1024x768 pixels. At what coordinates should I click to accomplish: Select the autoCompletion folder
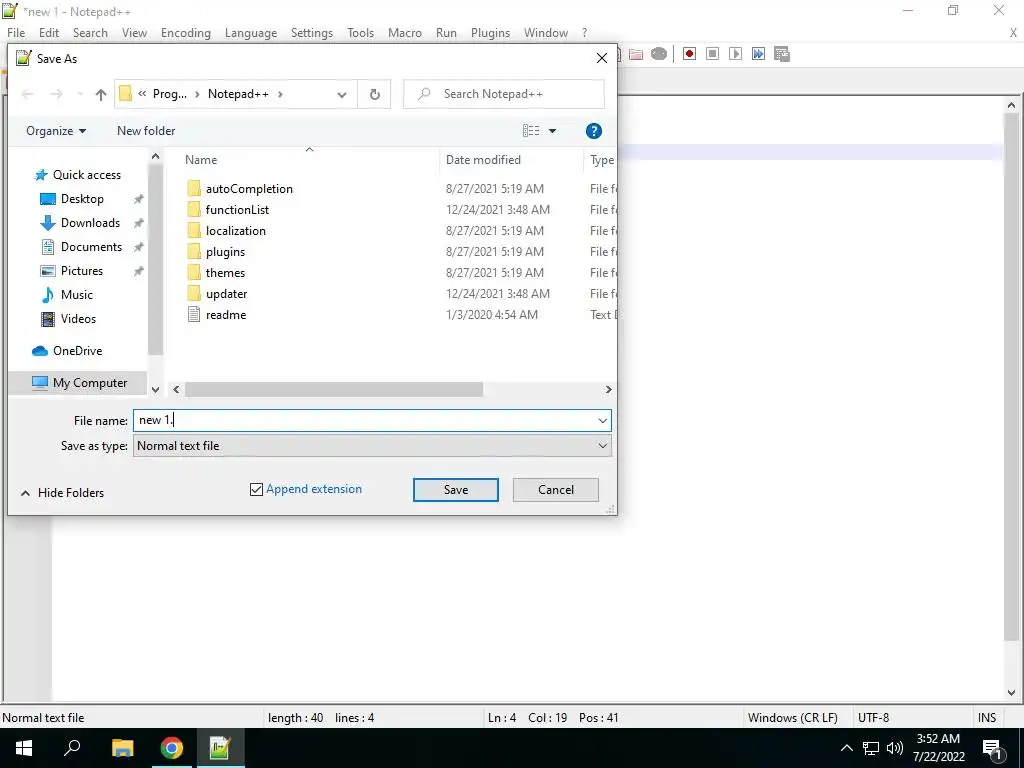(249, 189)
